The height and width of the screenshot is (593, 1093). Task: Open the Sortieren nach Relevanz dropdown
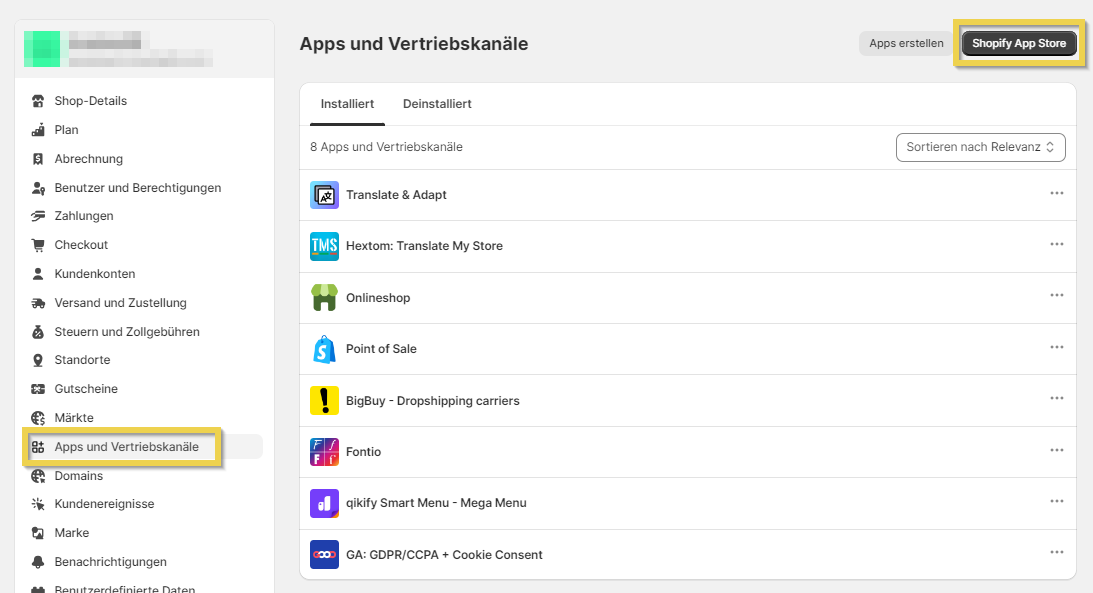980,147
